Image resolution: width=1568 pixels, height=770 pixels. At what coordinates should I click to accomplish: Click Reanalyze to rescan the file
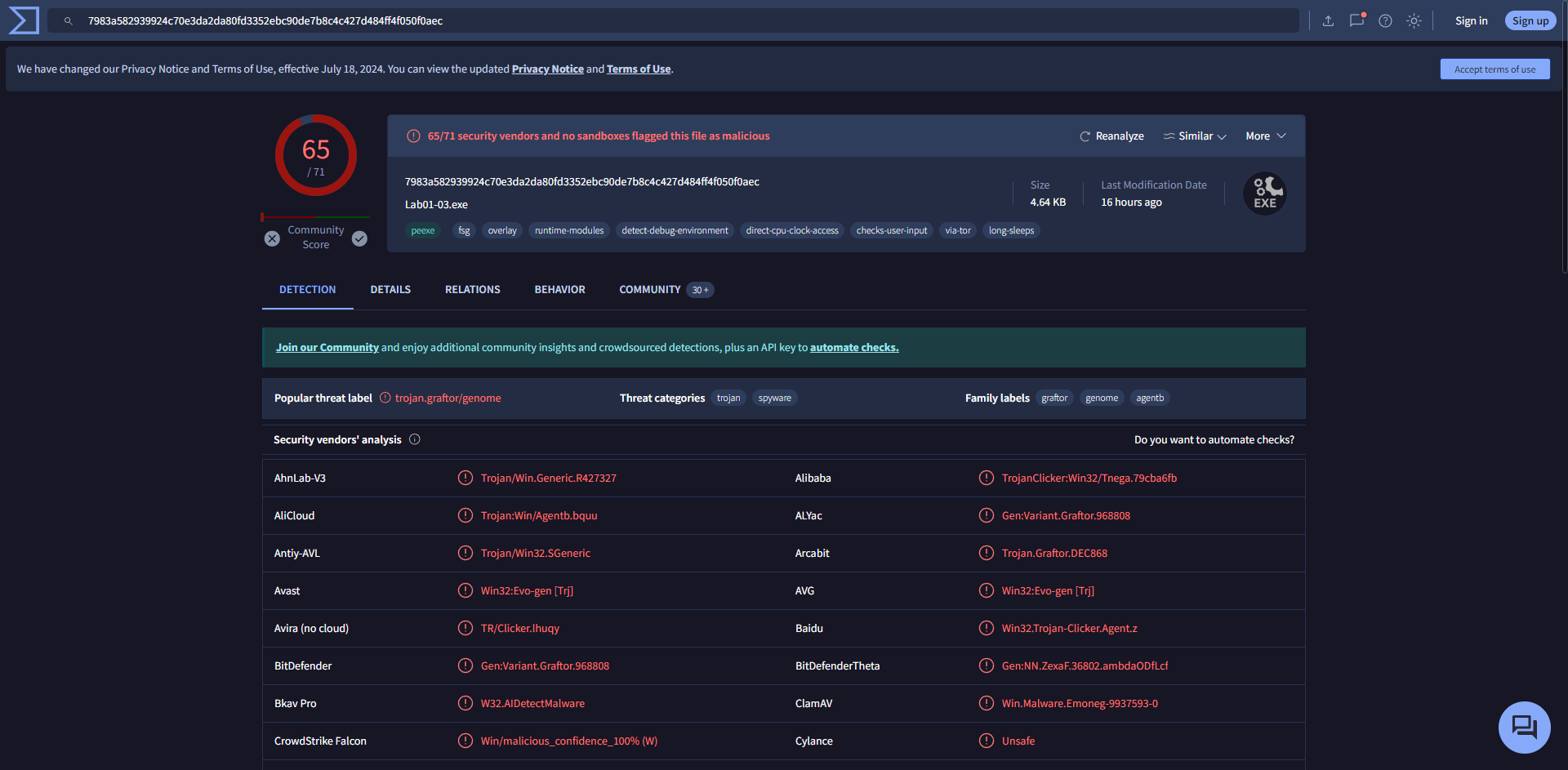(x=1111, y=136)
